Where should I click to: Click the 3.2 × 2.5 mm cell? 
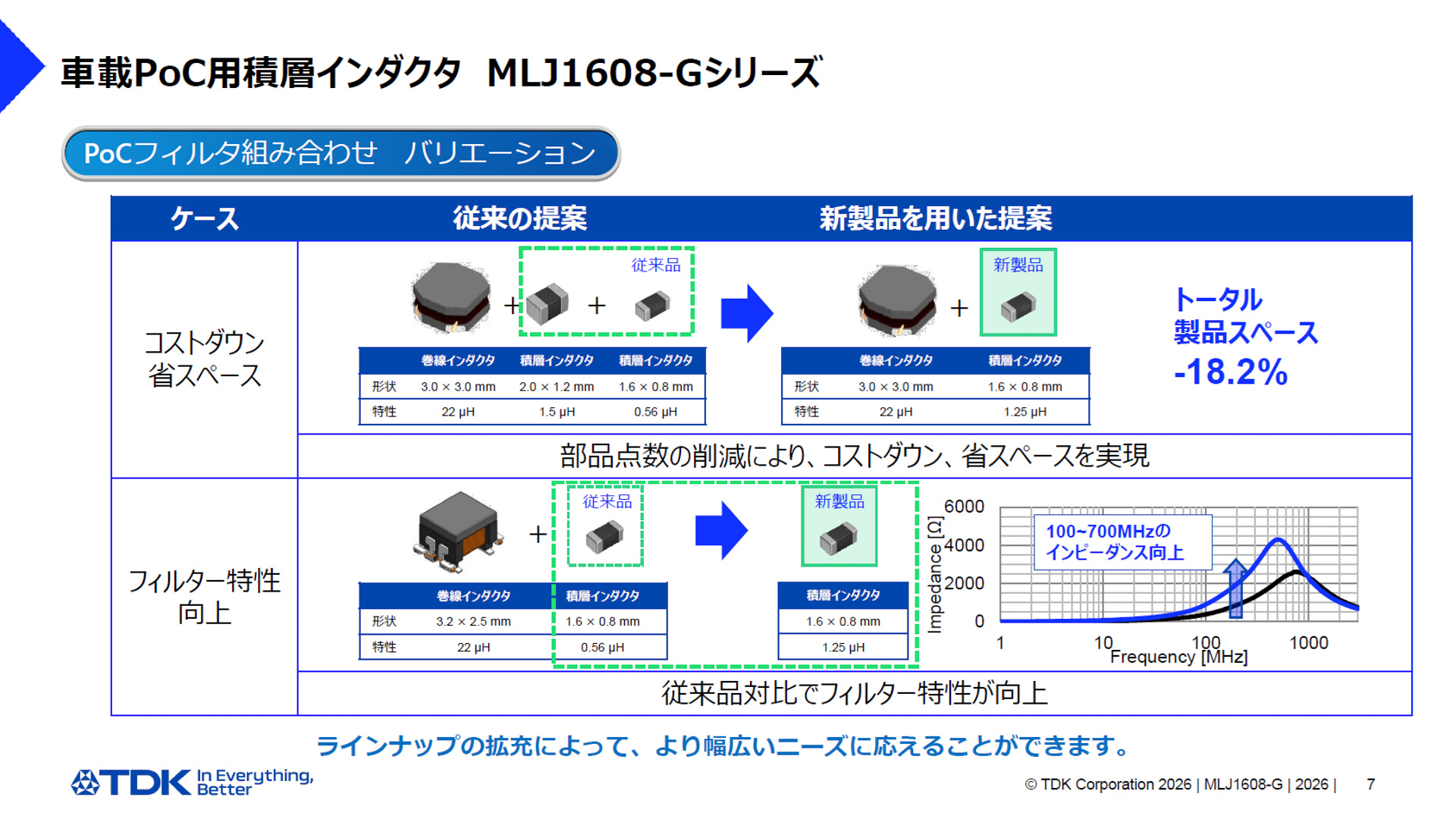(x=473, y=622)
